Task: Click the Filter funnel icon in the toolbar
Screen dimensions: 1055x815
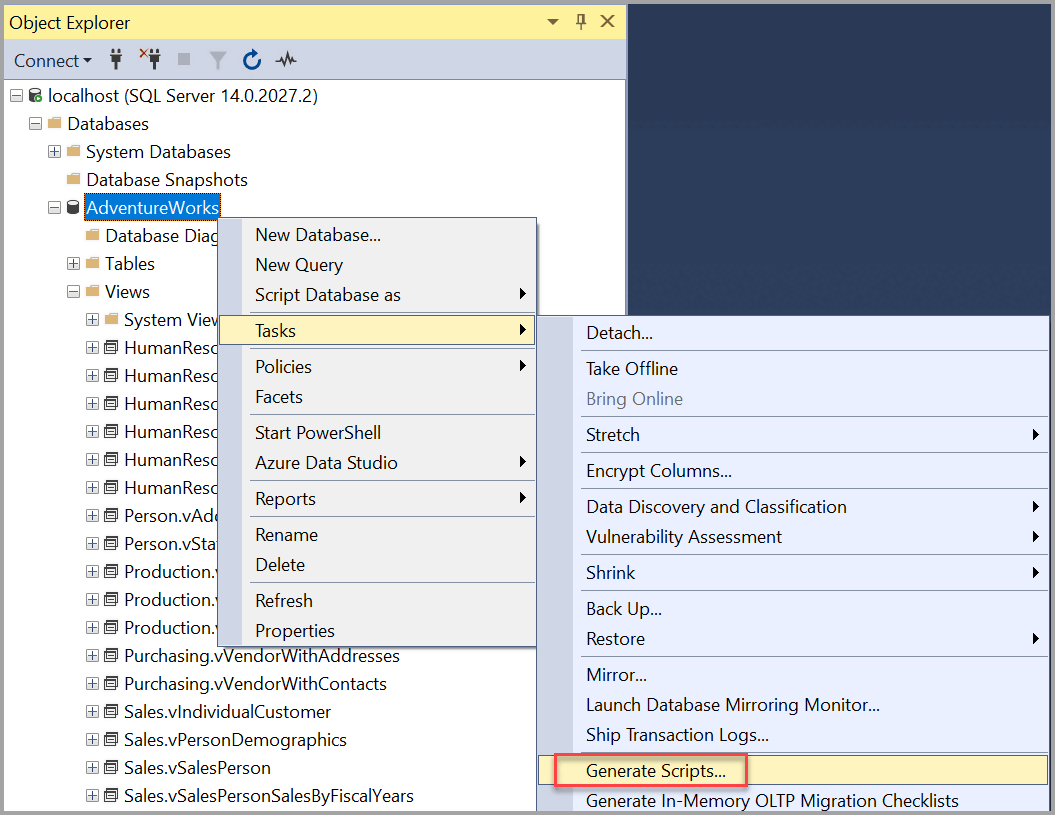Action: coord(217,60)
